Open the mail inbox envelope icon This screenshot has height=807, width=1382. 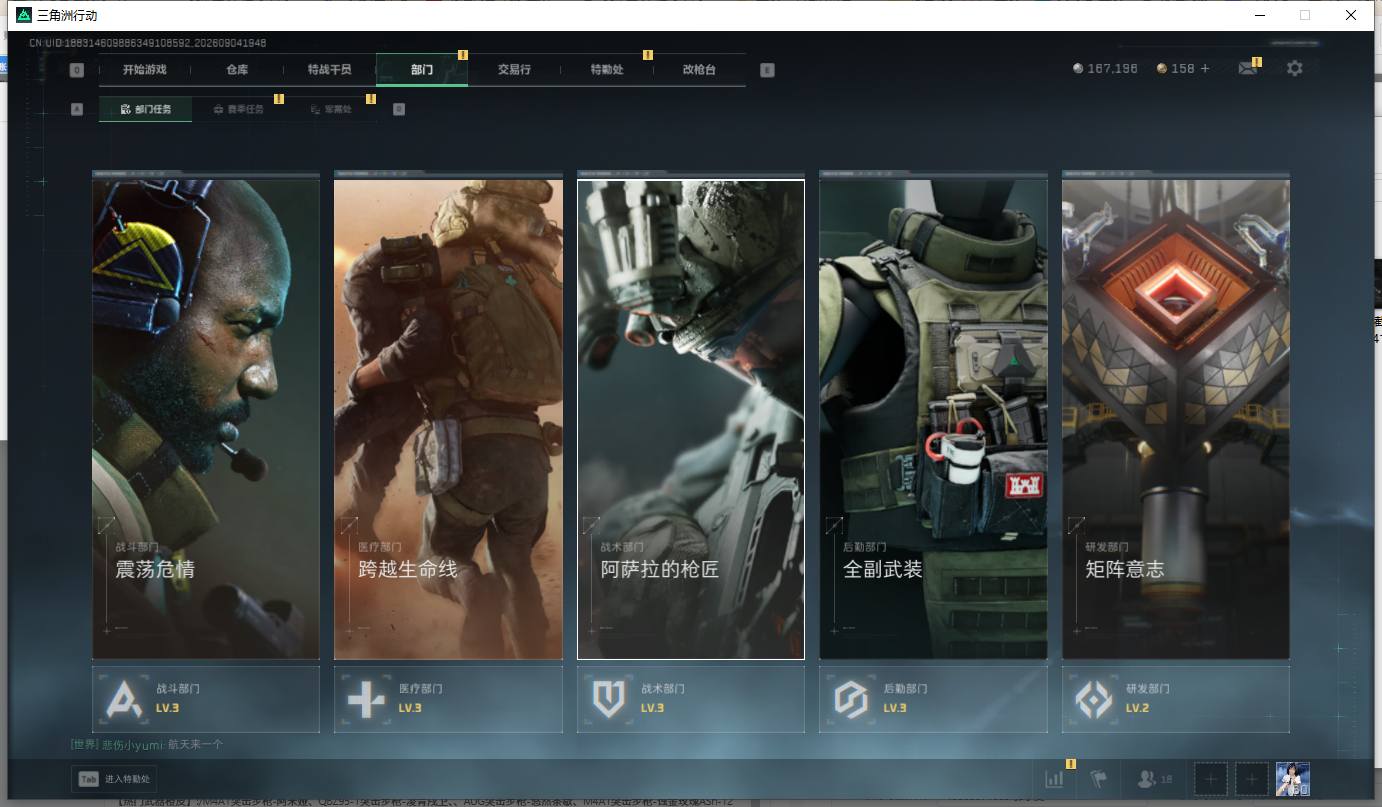click(1247, 69)
